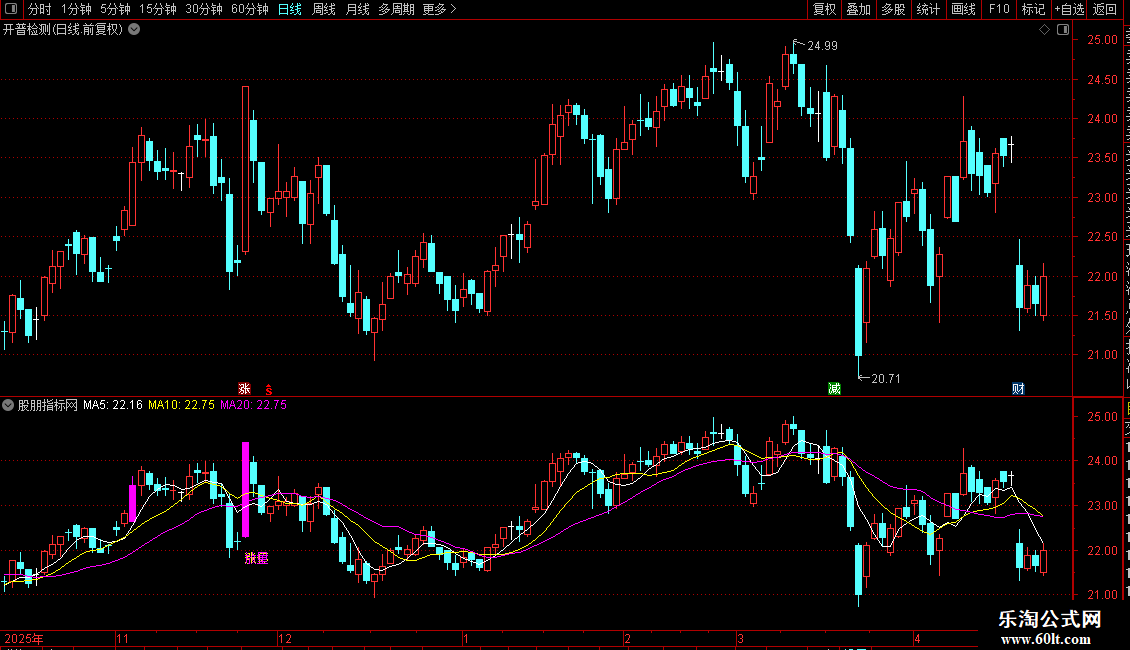Screen dimensions: 1130x650
Task: Toggle the side panel icon above main chart
Action: (1063, 30)
